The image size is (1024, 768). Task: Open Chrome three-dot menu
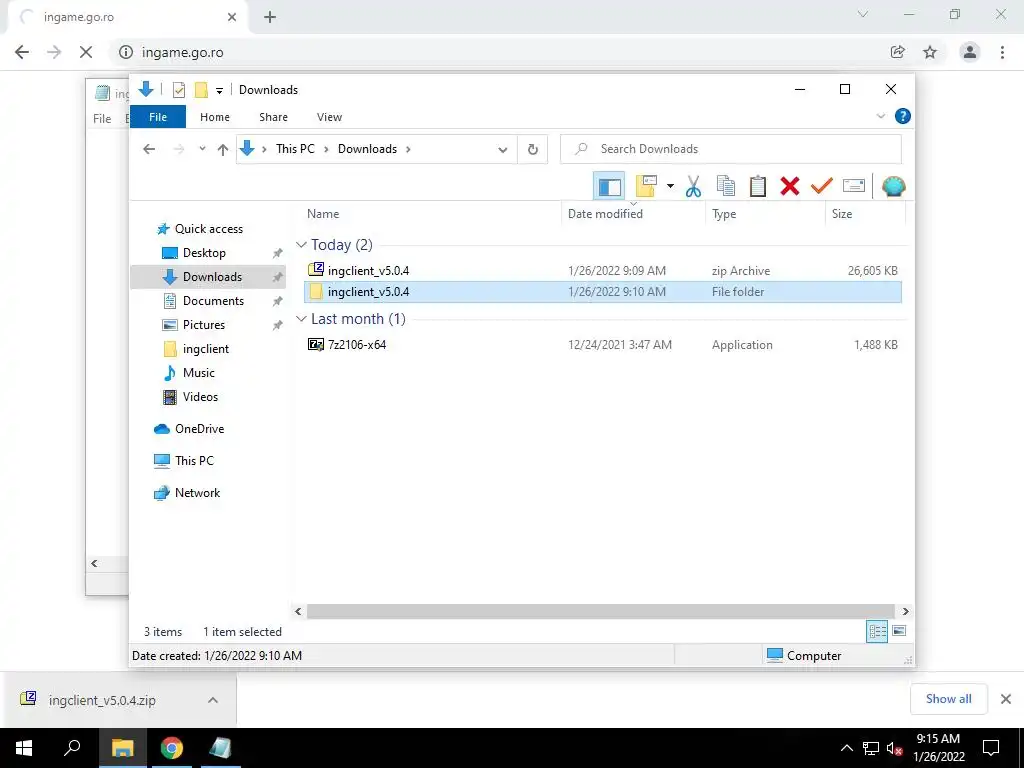tap(1002, 52)
